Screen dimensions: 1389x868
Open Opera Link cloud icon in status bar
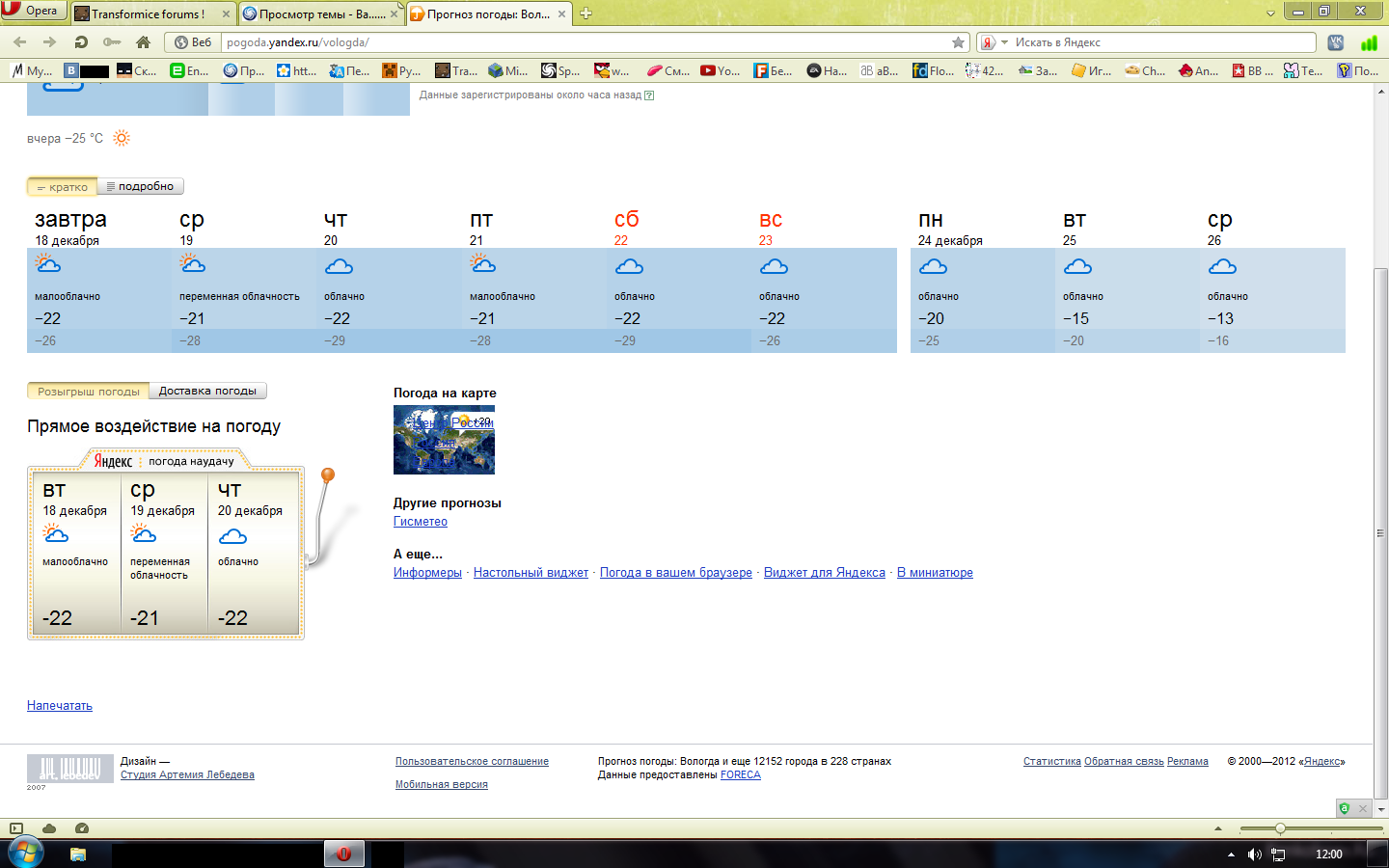point(49,828)
